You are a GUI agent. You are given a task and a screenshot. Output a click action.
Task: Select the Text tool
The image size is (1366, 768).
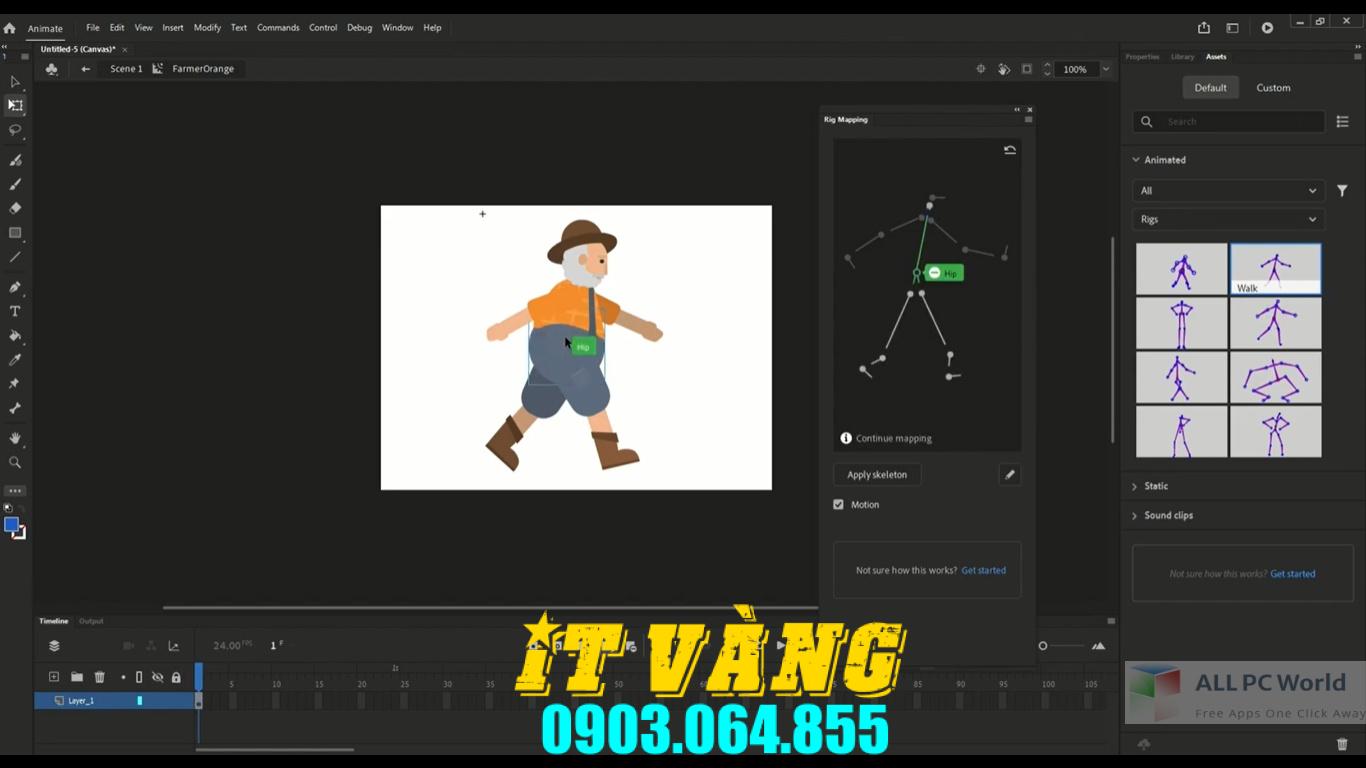14,311
